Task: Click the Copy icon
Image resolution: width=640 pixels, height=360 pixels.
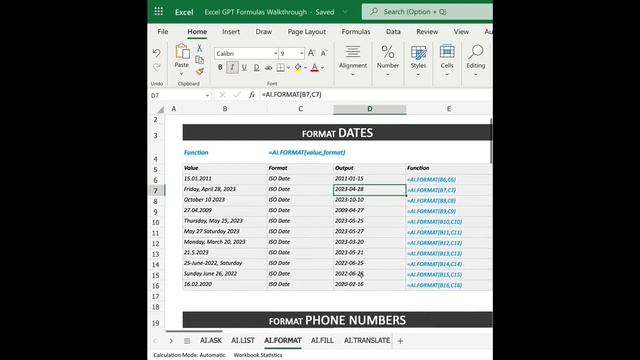Action: (x=200, y=60)
